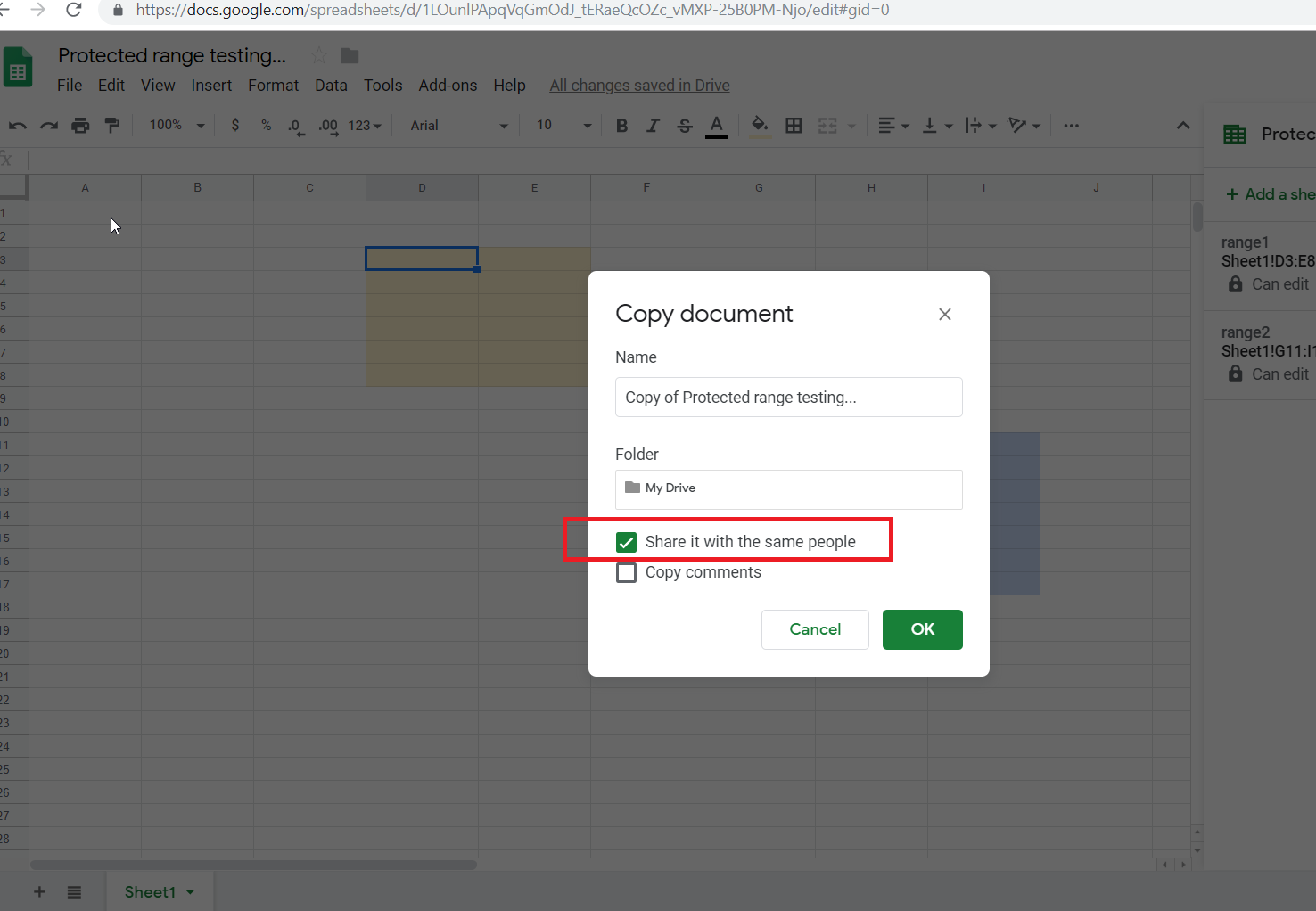The height and width of the screenshot is (911, 1316).
Task: Select the Print icon in the toolbar
Action: (80, 125)
